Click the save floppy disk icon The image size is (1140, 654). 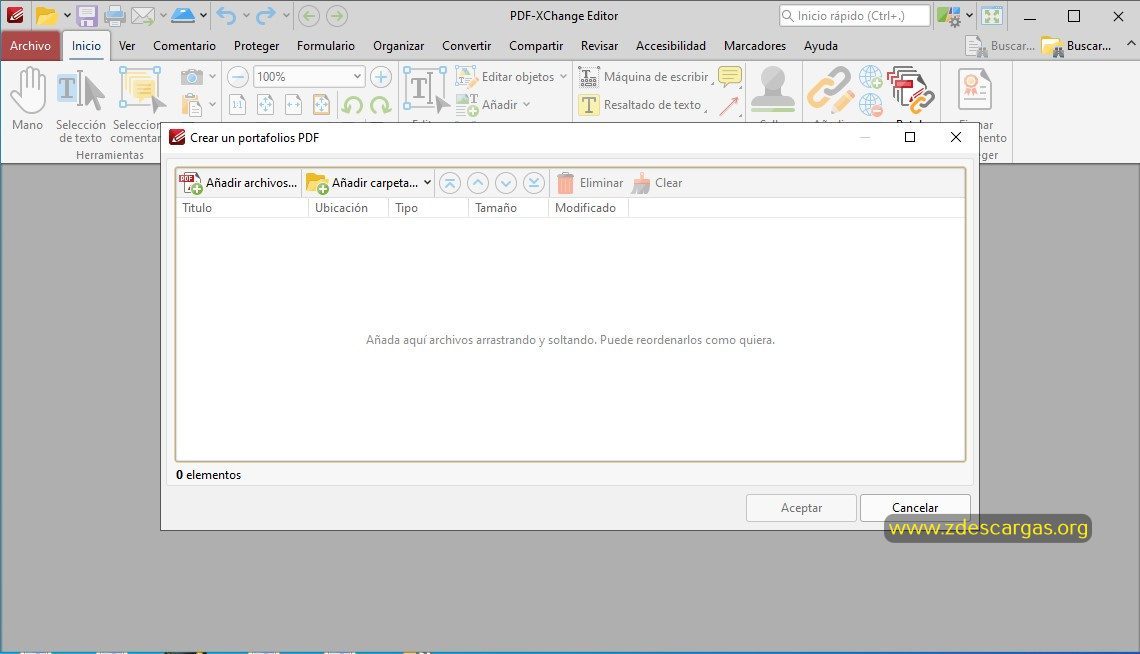pos(87,15)
